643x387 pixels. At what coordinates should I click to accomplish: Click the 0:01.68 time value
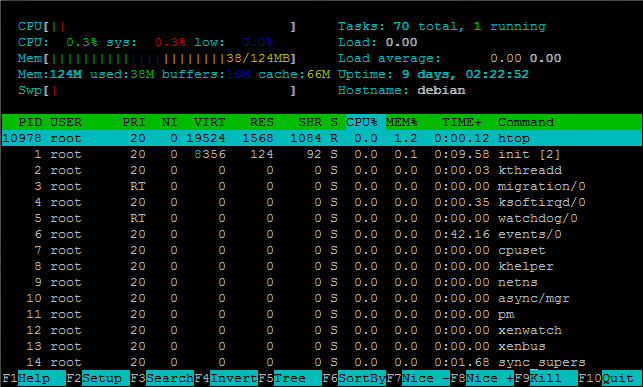point(462,362)
